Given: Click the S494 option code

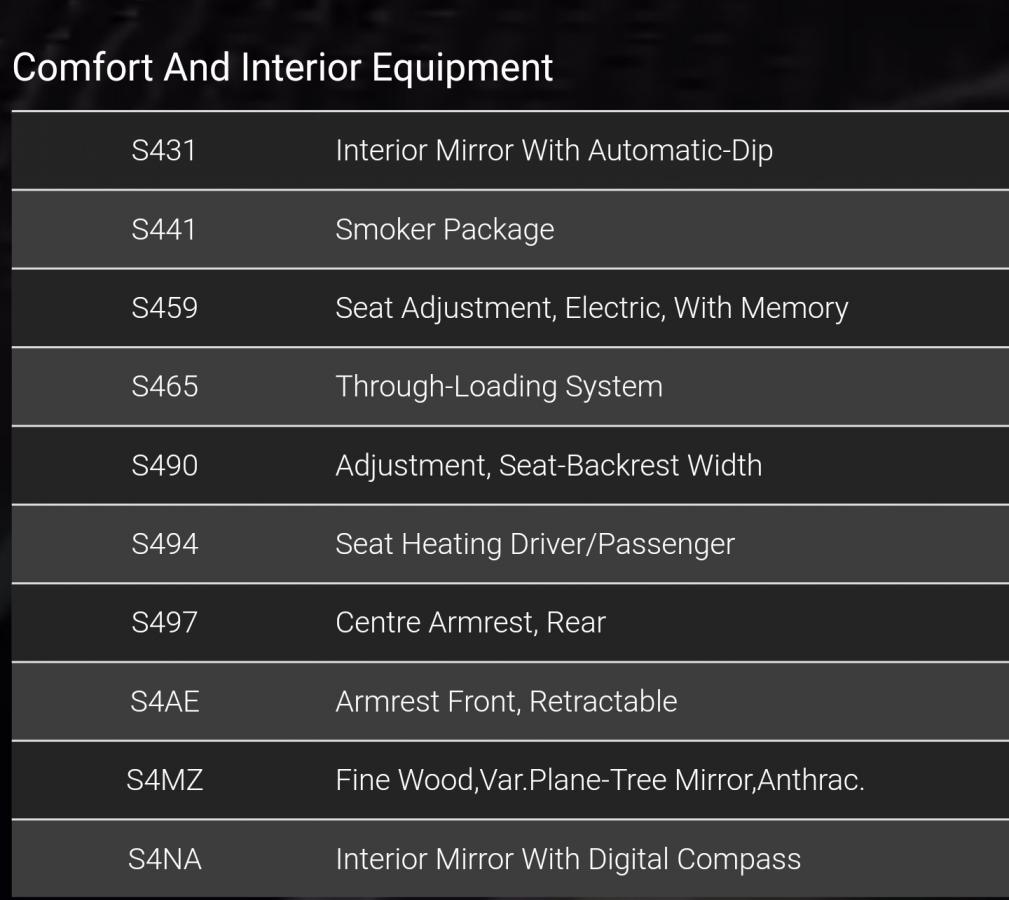Looking at the screenshot, I should click(164, 544).
